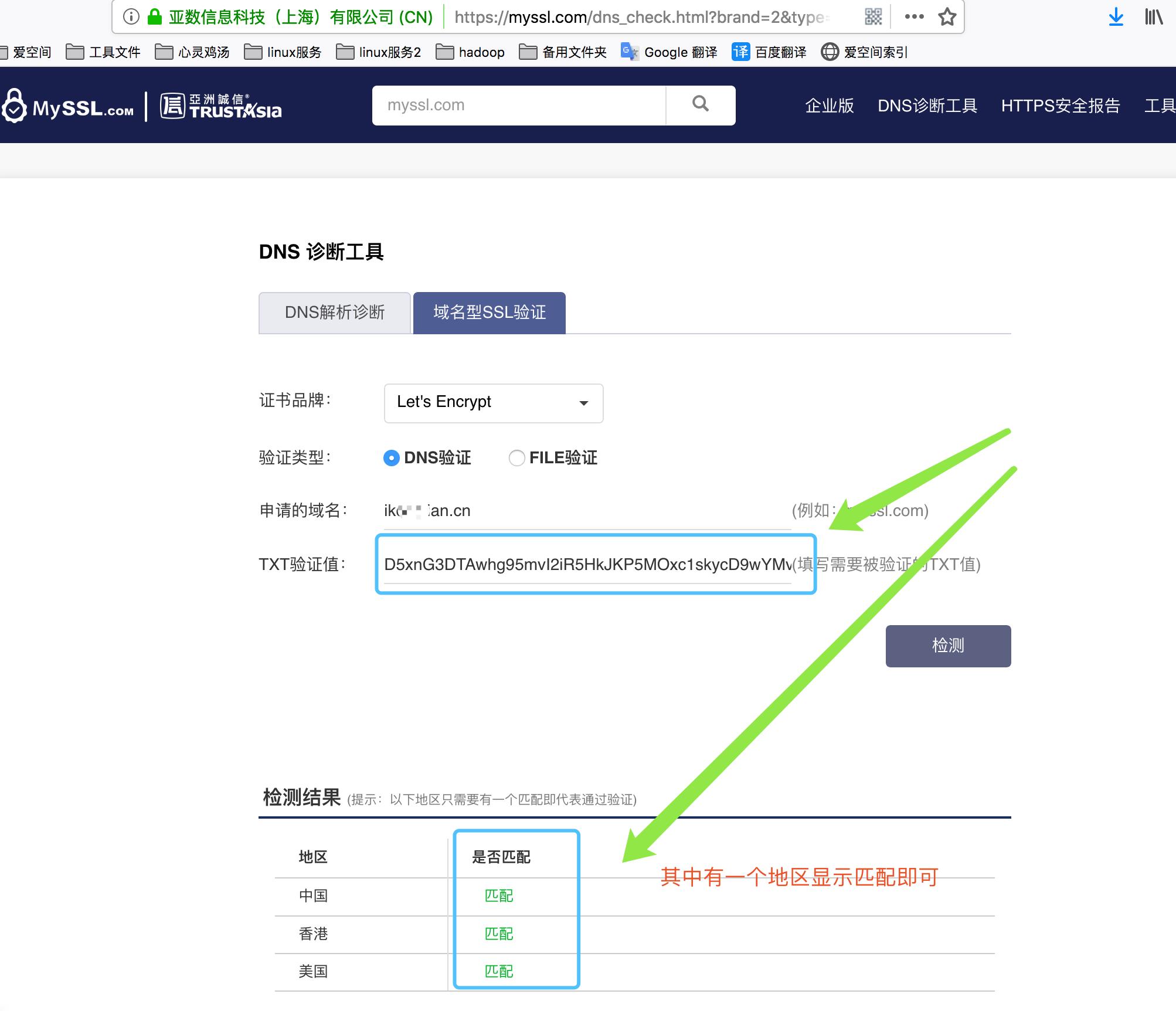Open the Google 翻译 bookmark
1176x1011 pixels.
point(669,52)
